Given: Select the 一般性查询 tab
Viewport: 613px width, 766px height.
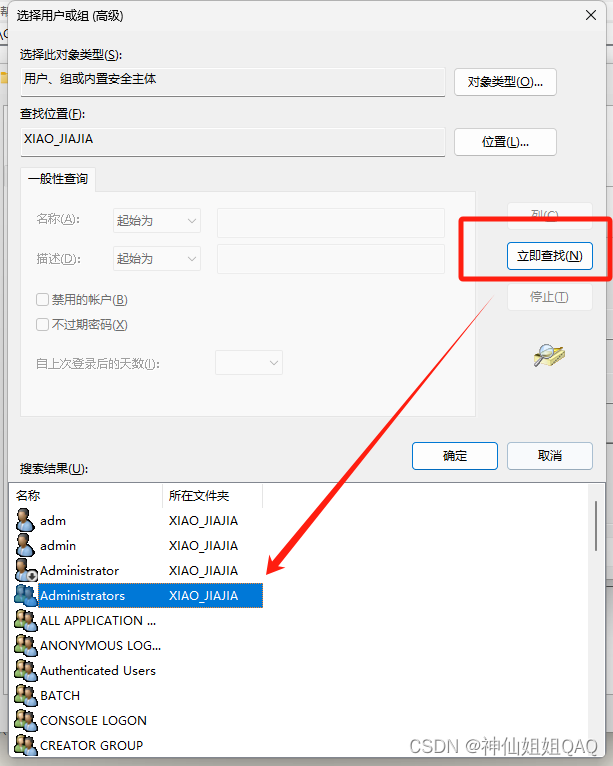Looking at the screenshot, I should pyautogui.click(x=58, y=179).
